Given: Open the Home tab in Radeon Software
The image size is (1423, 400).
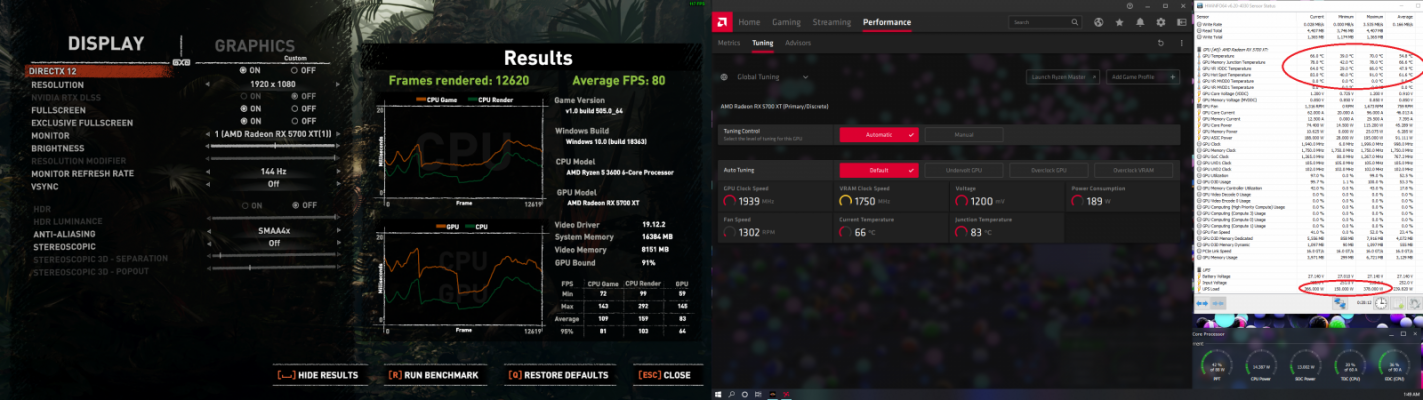Looking at the screenshot, I should click(749, 22).
